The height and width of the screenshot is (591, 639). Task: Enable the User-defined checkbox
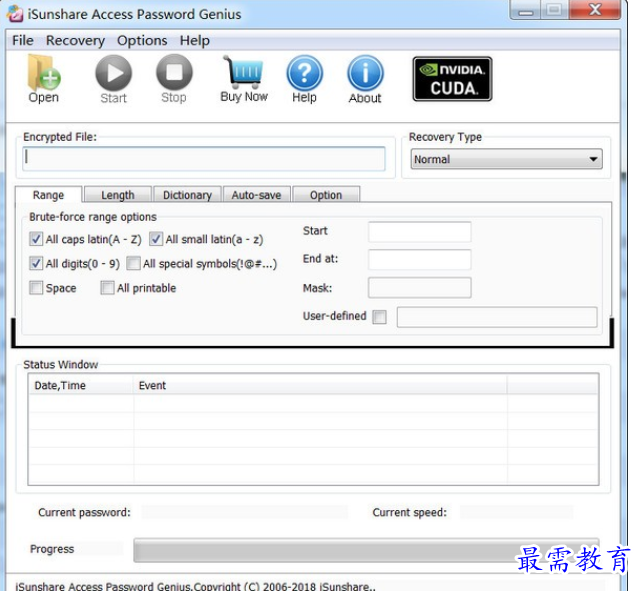[379, 317]
